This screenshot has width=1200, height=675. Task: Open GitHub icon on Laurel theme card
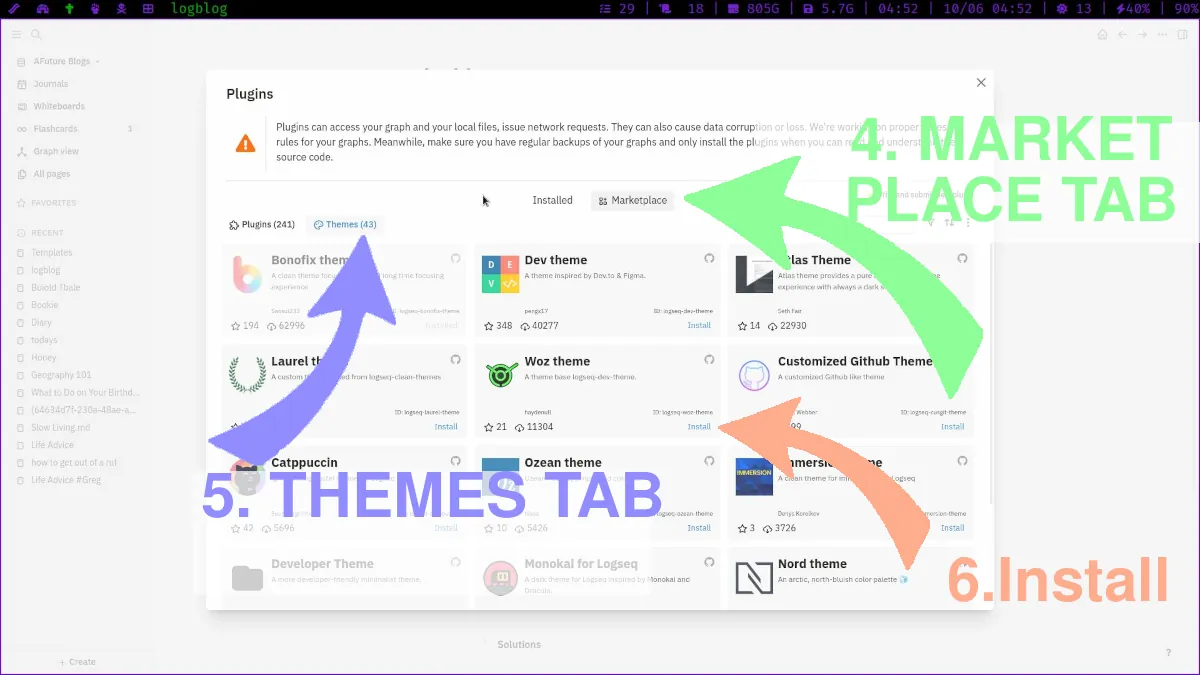pos(455,359)
